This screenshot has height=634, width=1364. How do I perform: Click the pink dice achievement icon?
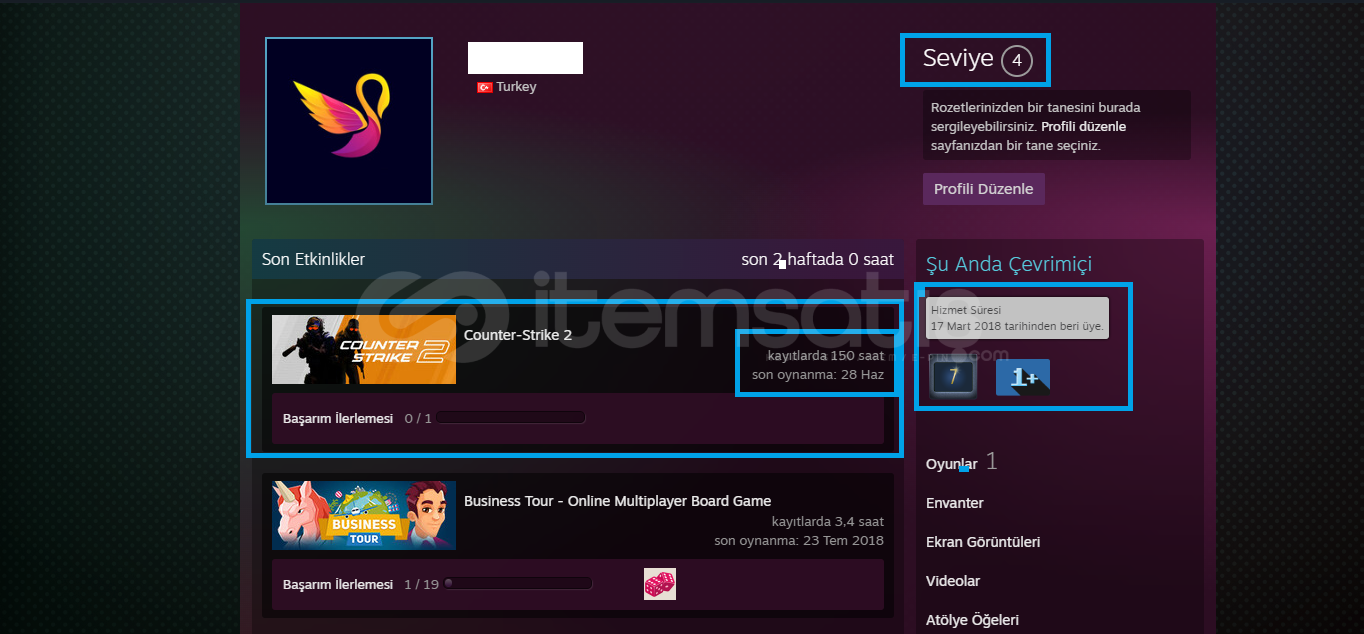point(660,584)
